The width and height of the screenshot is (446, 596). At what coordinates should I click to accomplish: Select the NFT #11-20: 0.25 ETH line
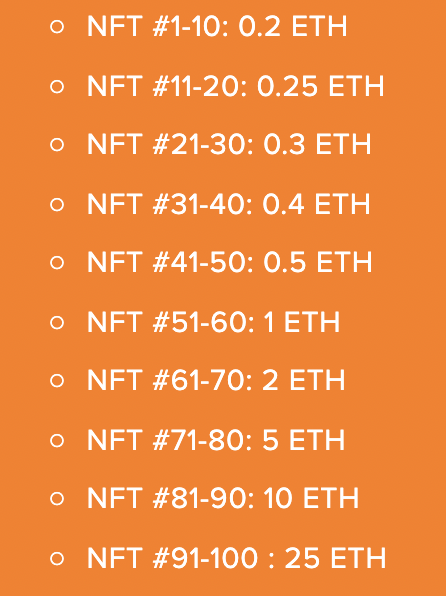(236, 86)
